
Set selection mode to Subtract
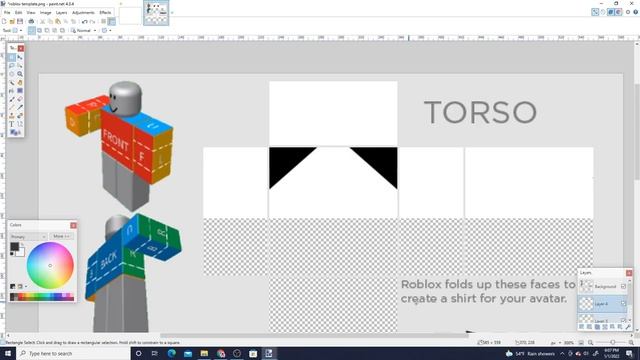tap(47, 30)
